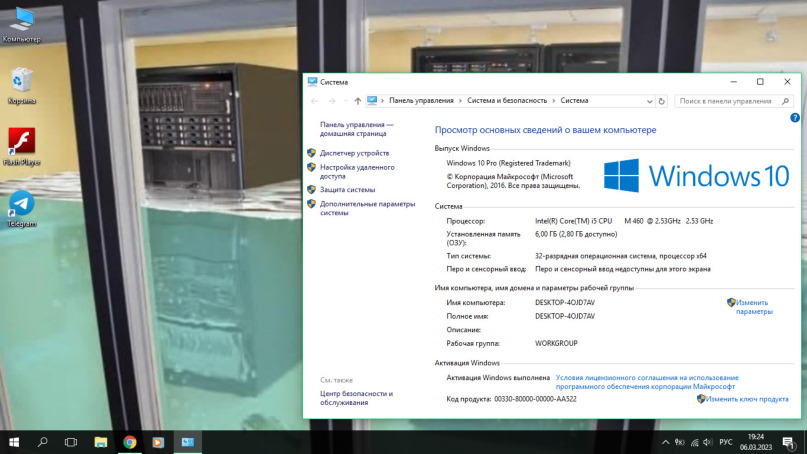Show hidden tray icons chevron
The image size is (807, 454).
coord(665,442)
